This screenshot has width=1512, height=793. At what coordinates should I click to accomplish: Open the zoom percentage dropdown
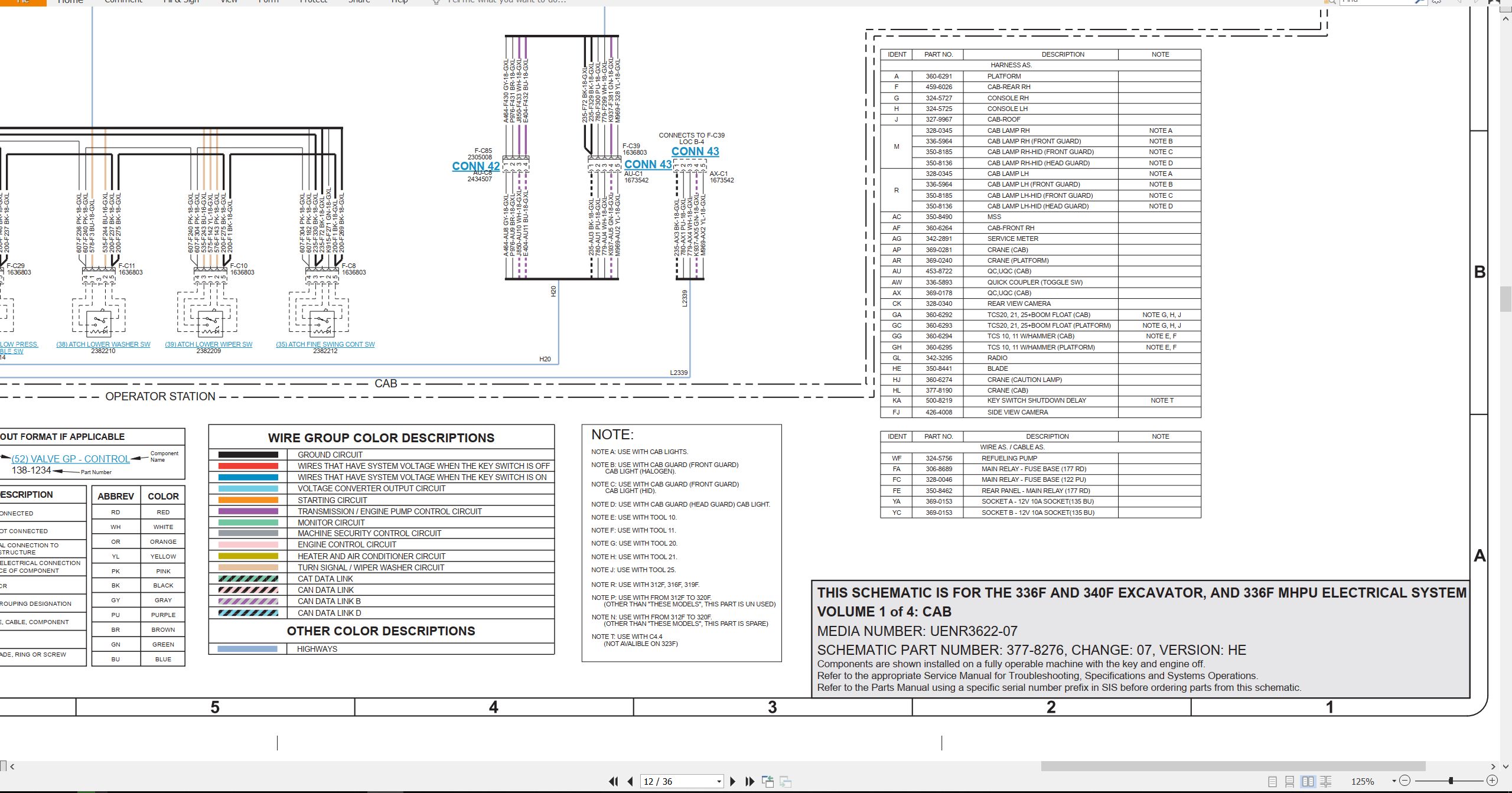point(1394,781)
